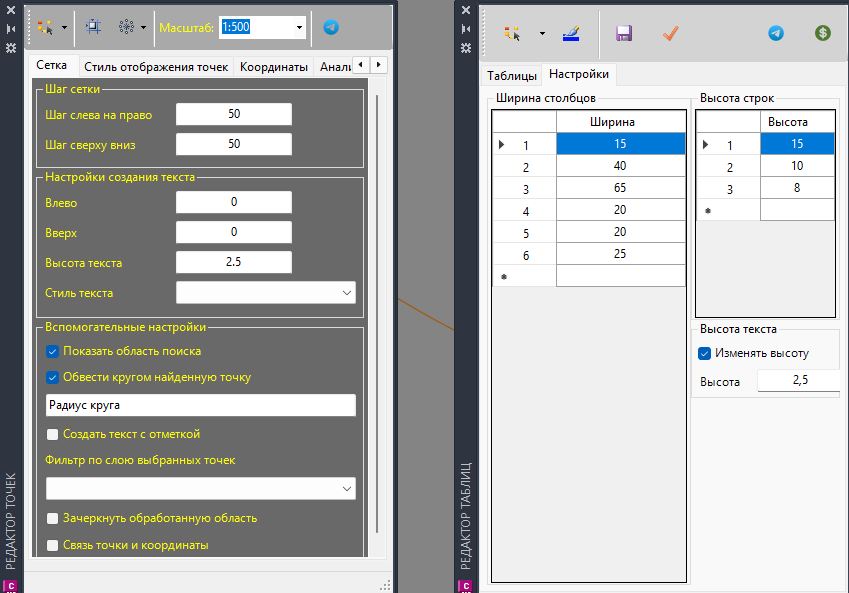Screen dimensions: 849x593
Task: Click the Telegram icon in the table editor toolbar
Action: tap(776, 33)
